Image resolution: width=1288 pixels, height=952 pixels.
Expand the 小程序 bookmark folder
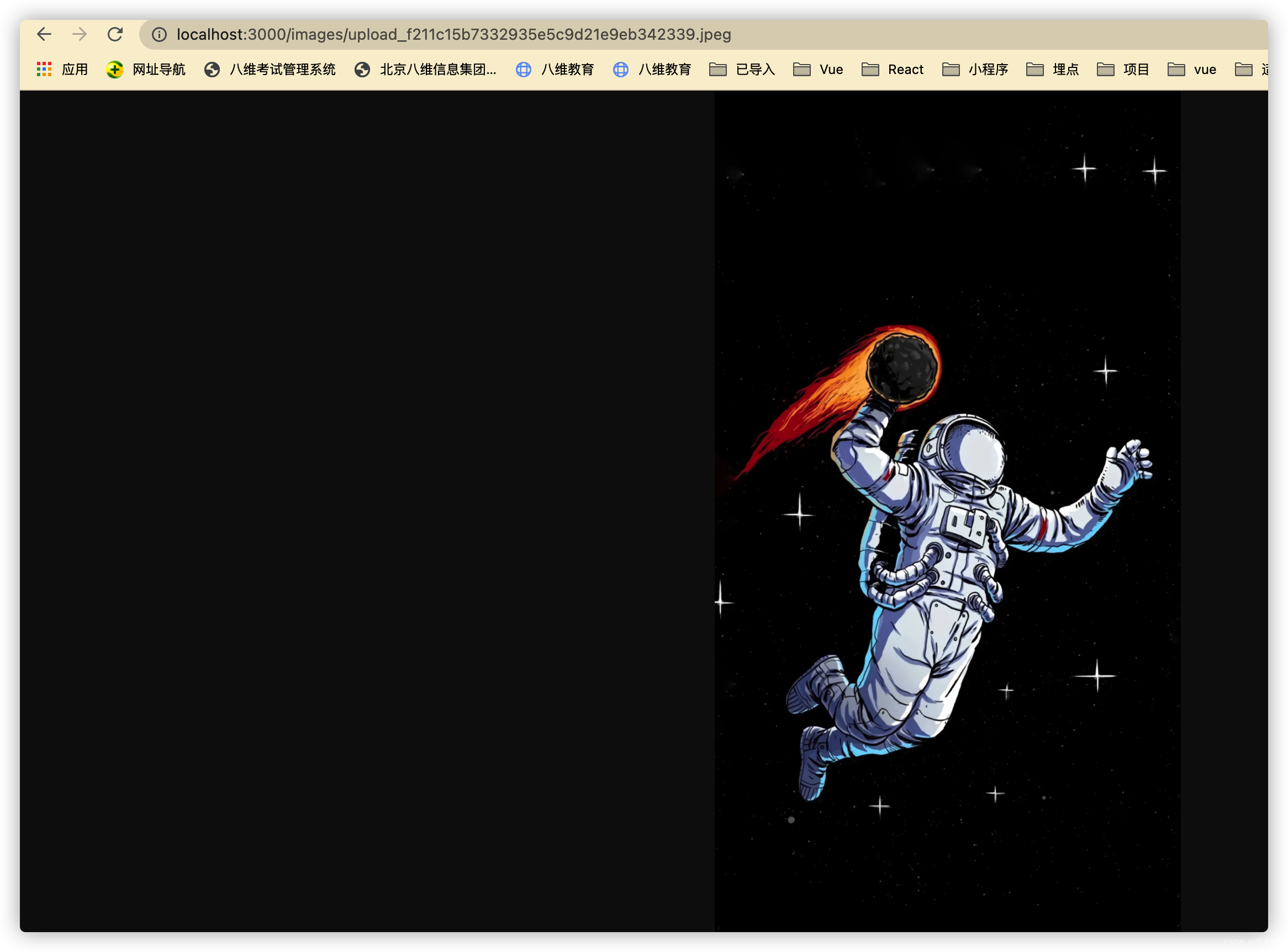pyautogui.click(x=975, y=70)
